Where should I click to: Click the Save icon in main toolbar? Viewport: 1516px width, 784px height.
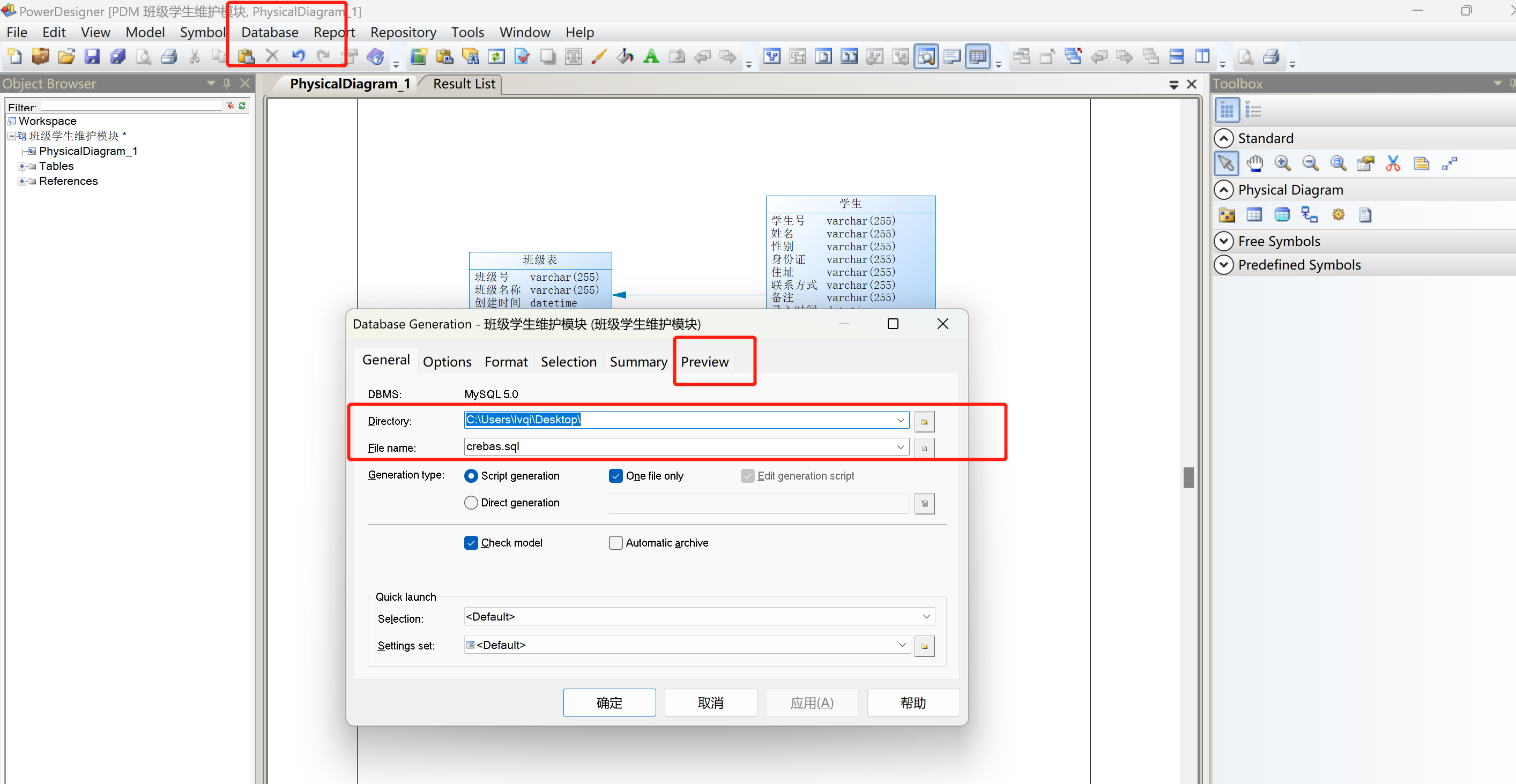(92, 56)
